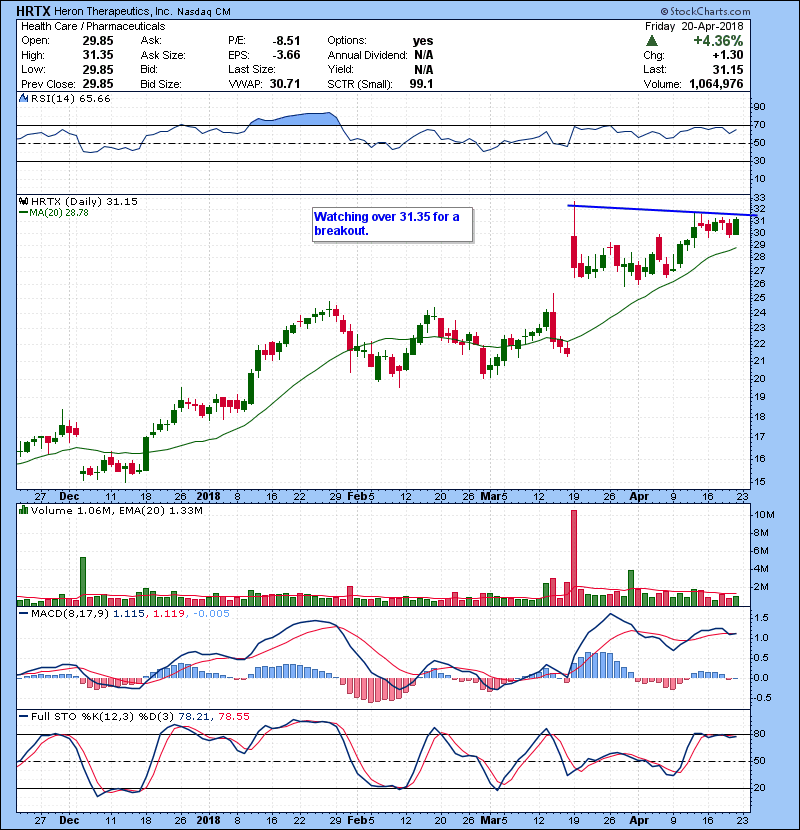Click the High 31.35 value
800x830 pixels.
[98, 55]
